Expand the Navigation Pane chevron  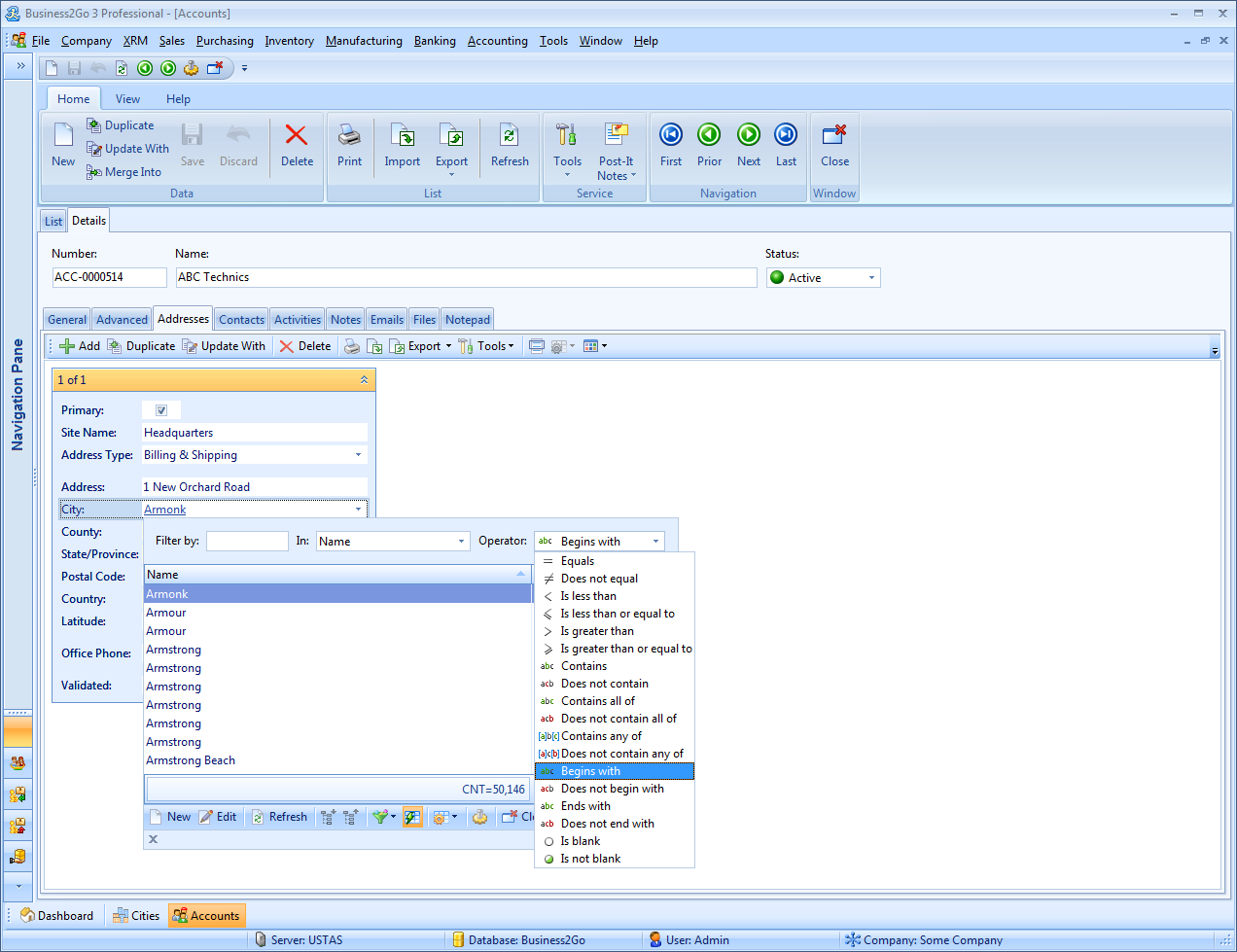[19, 66]
